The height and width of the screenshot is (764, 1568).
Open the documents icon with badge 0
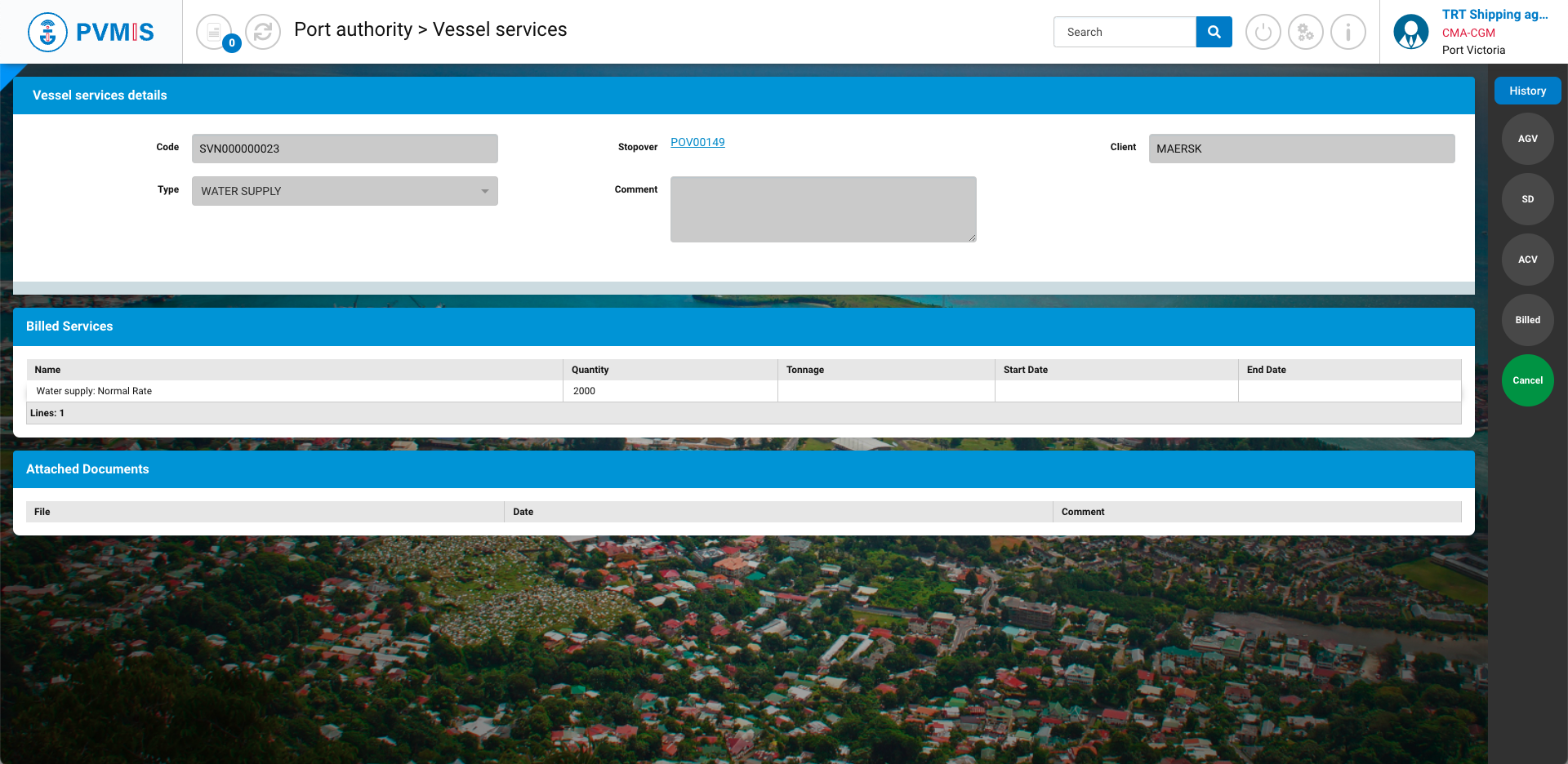point(215,33)
